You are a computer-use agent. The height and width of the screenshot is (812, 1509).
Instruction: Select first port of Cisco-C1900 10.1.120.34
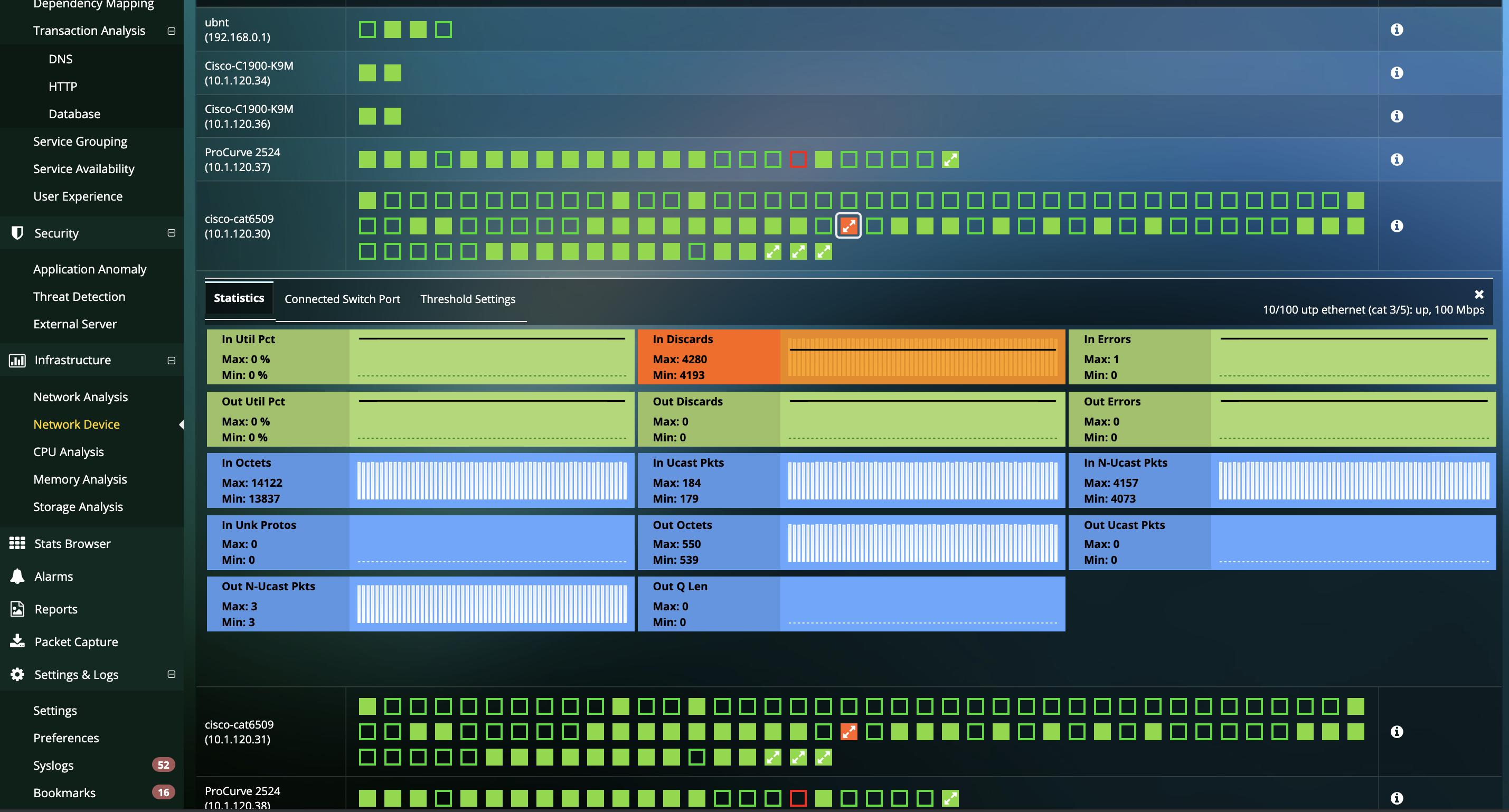pyautogui.click(x=367, y=73)
